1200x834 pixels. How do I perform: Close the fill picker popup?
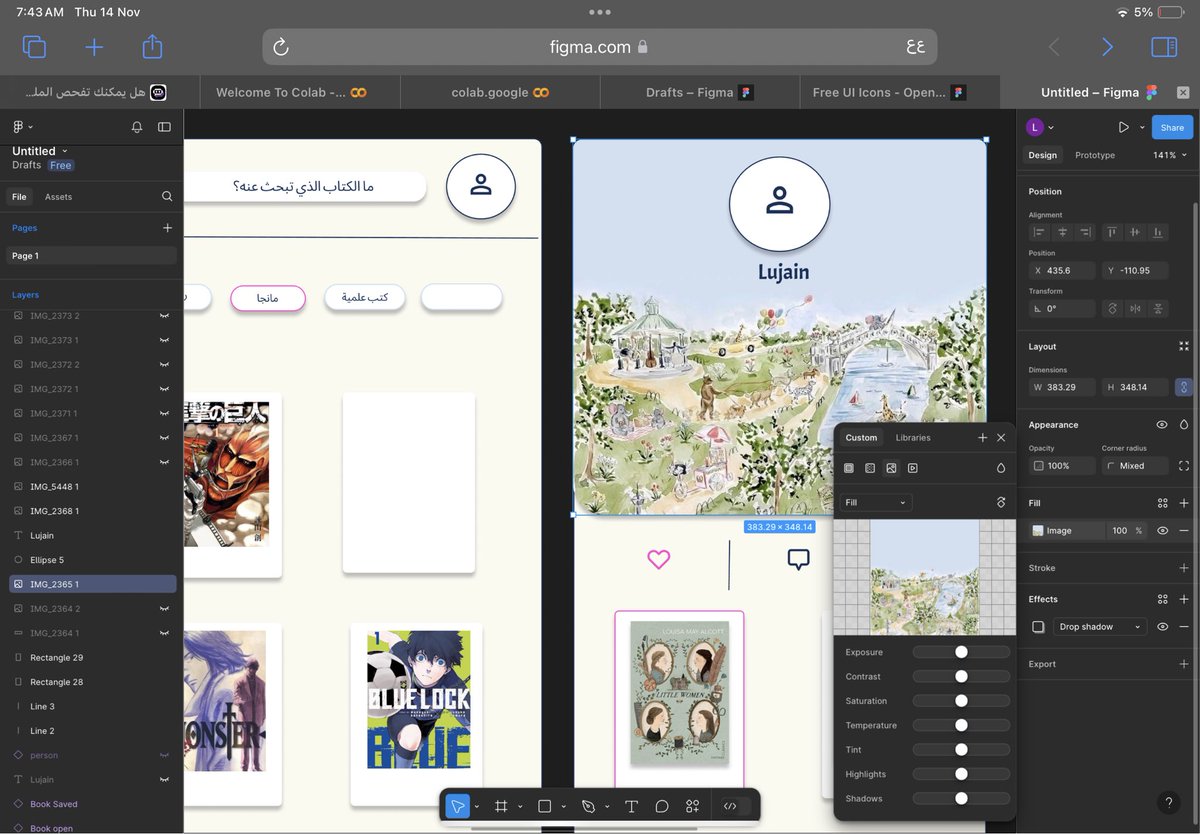pyautogui.click(x=1001, y=438)
